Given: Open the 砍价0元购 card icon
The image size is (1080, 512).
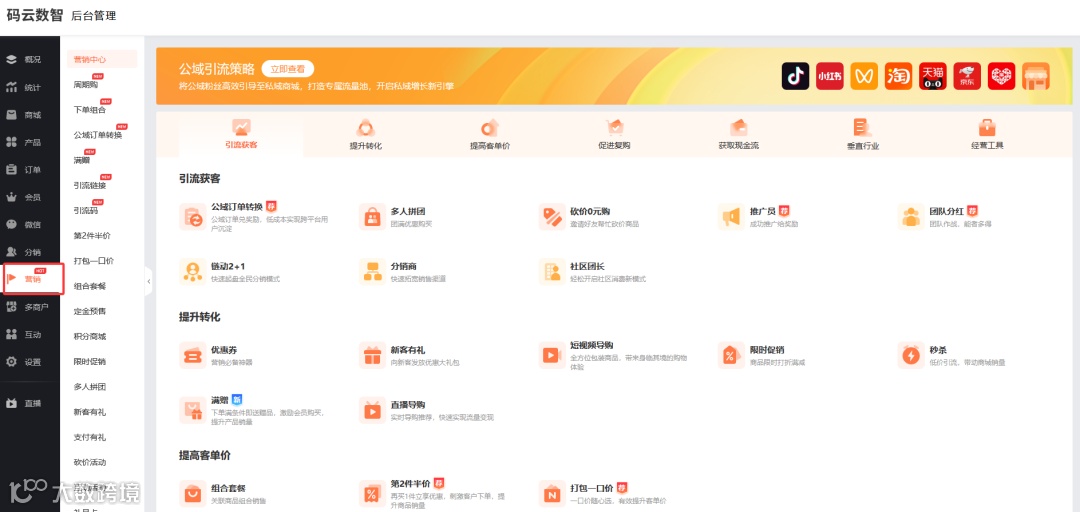Looking at the screenshot, I should click(552, 216).
